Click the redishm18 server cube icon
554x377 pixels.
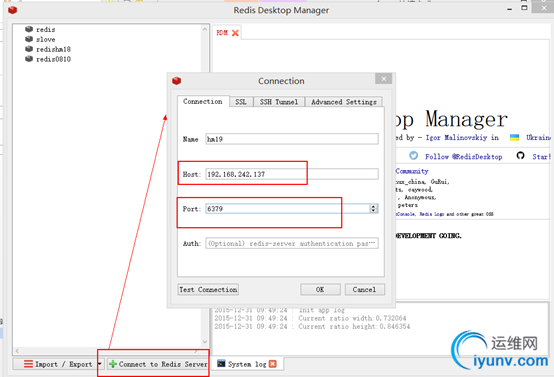click(29, 49)
